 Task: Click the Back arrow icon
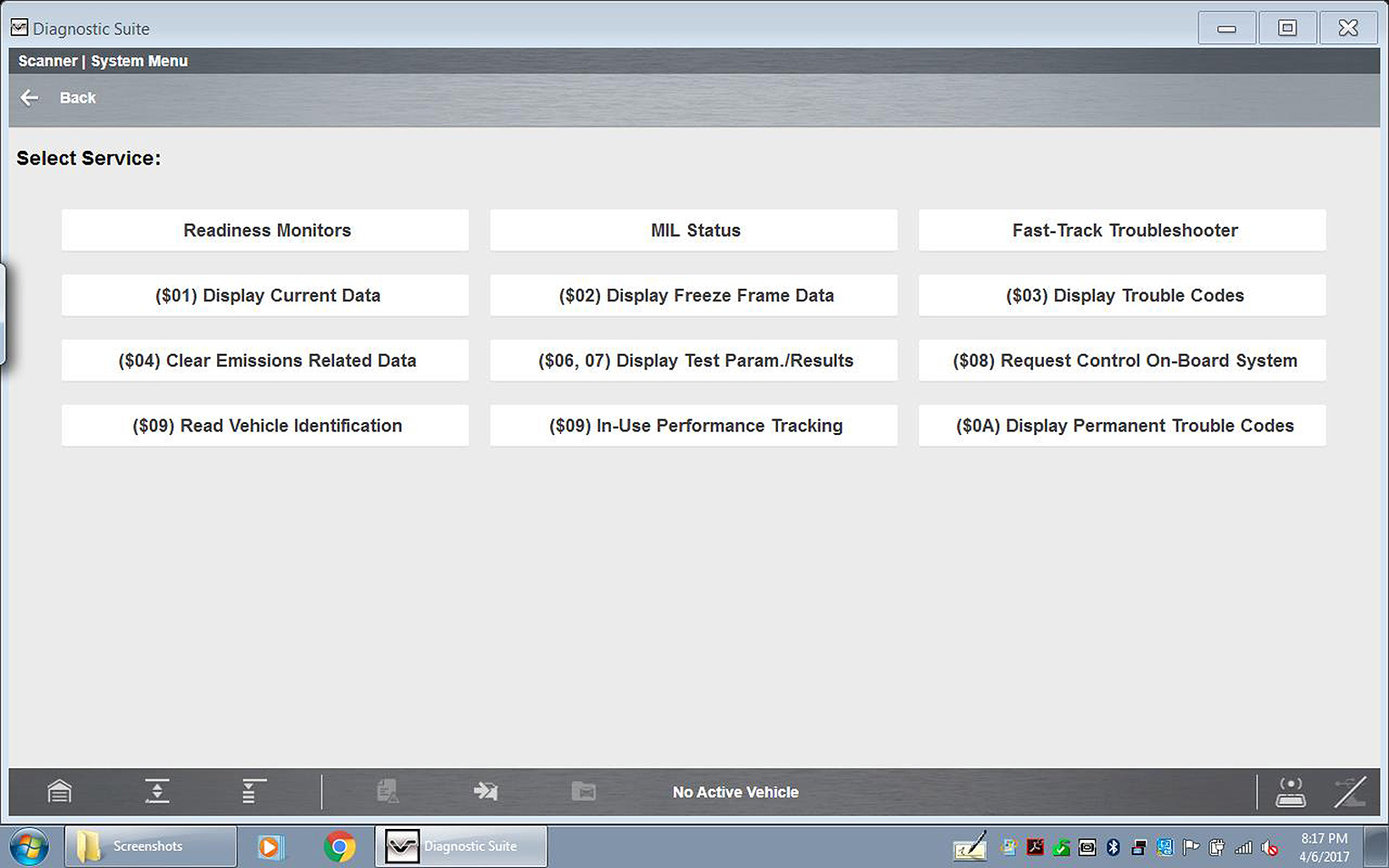[x=30, y=98]
